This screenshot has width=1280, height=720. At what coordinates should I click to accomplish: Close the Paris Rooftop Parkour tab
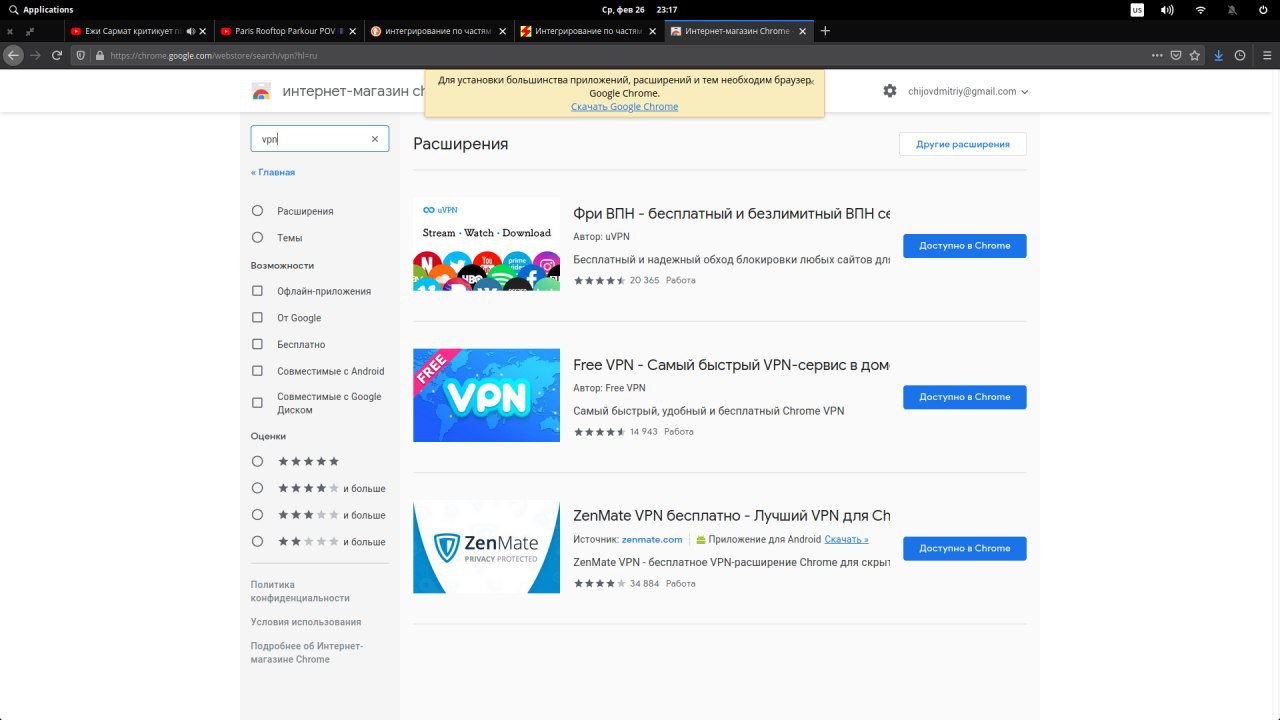[x=352, y=31]
